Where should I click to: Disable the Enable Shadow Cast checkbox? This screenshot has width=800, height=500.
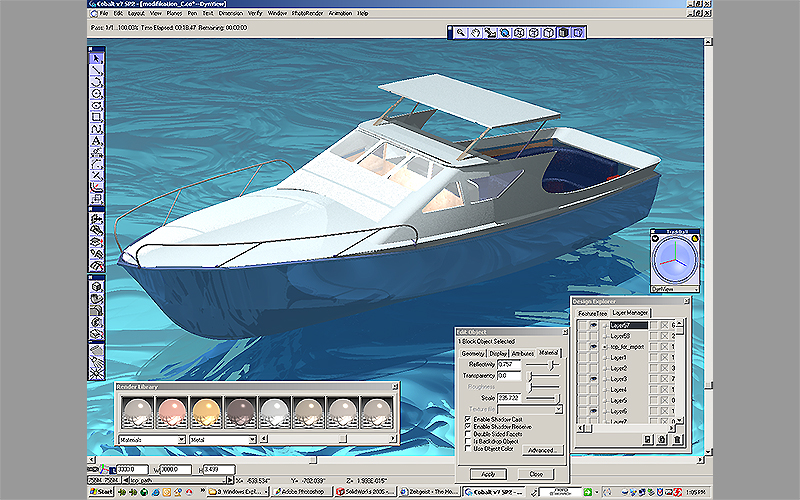(468, 419)
